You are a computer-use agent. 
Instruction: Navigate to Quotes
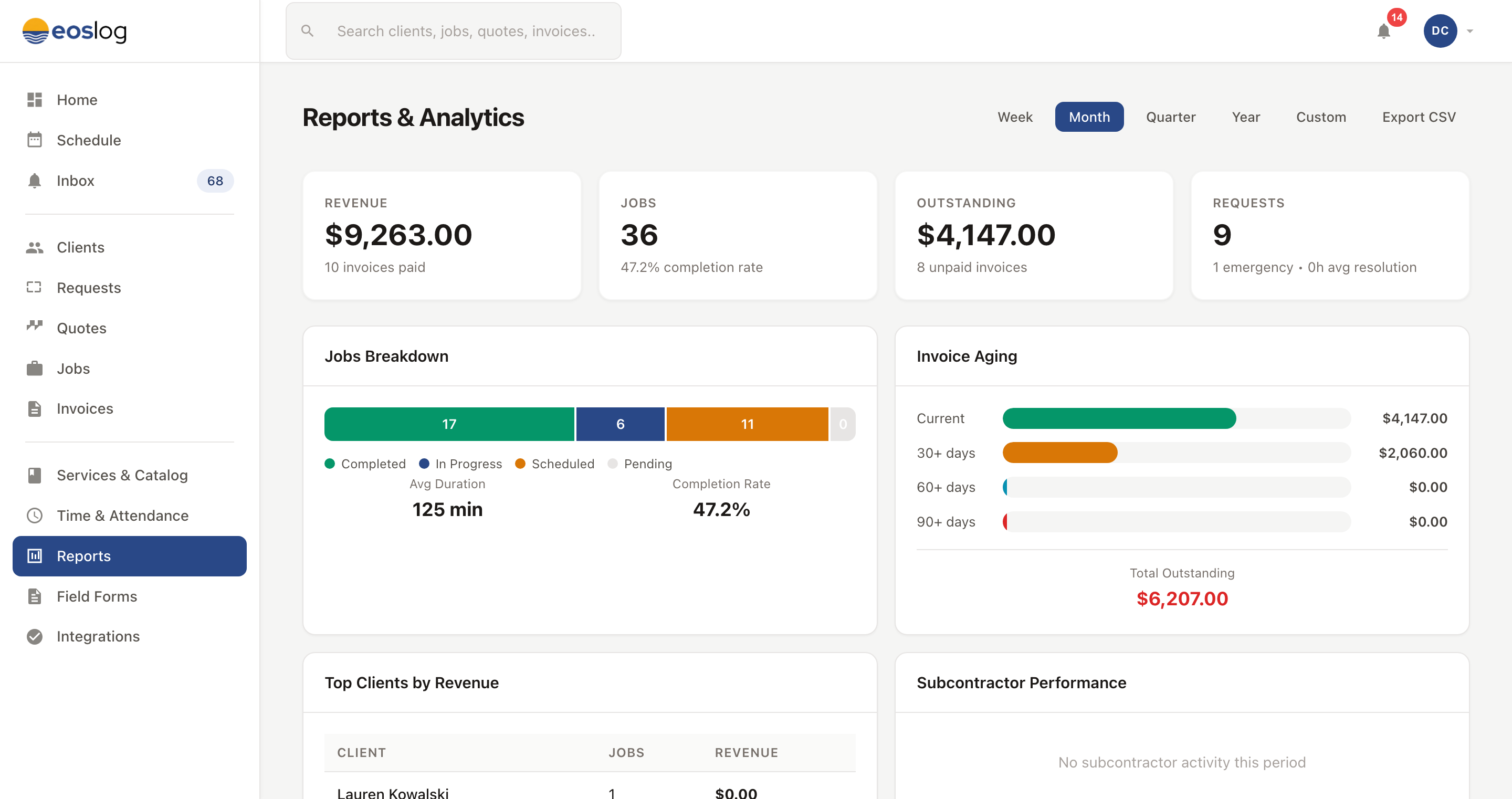pyautogui.click(x=130, y=328)
